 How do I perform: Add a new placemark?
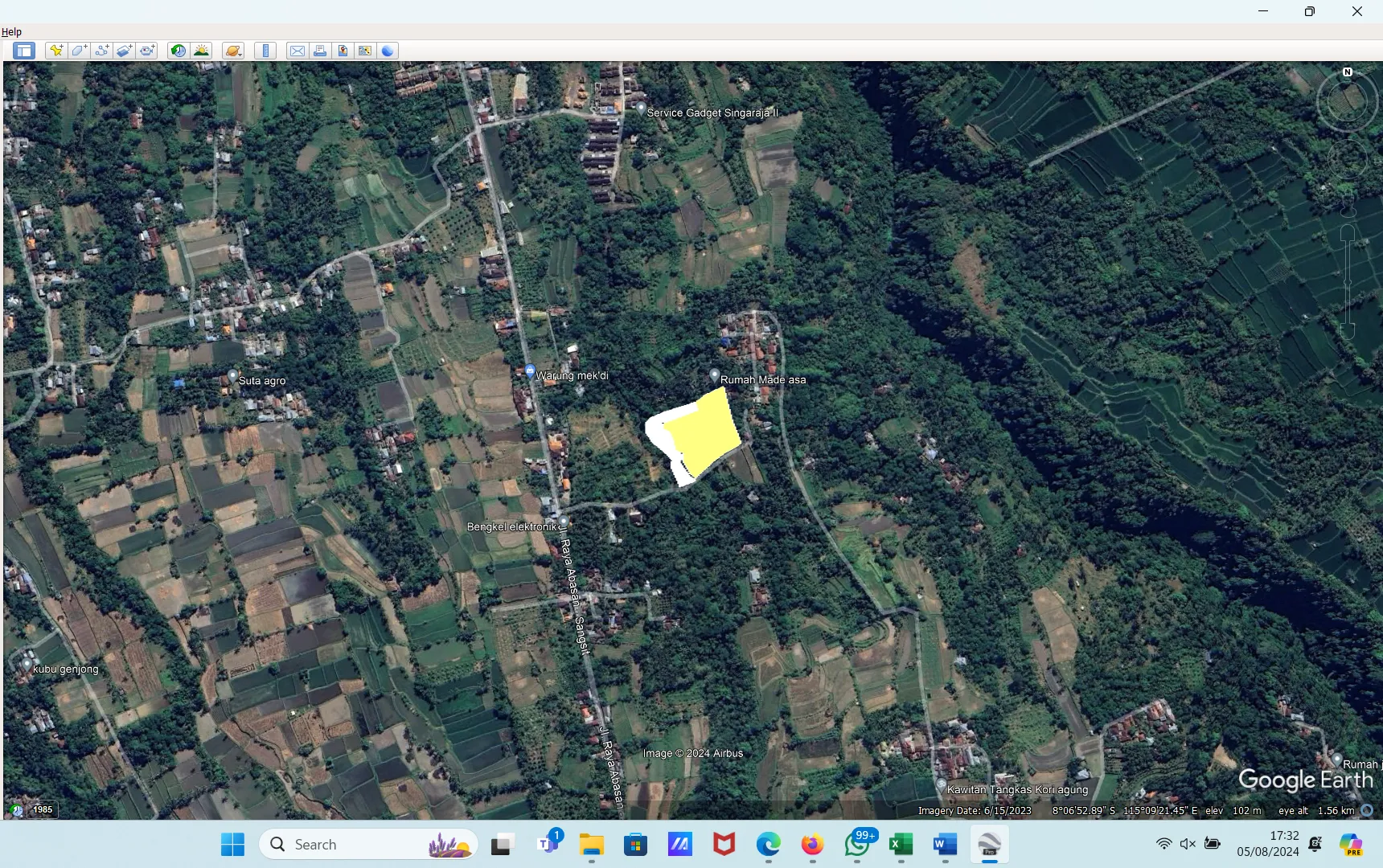[x=56, y=51]
